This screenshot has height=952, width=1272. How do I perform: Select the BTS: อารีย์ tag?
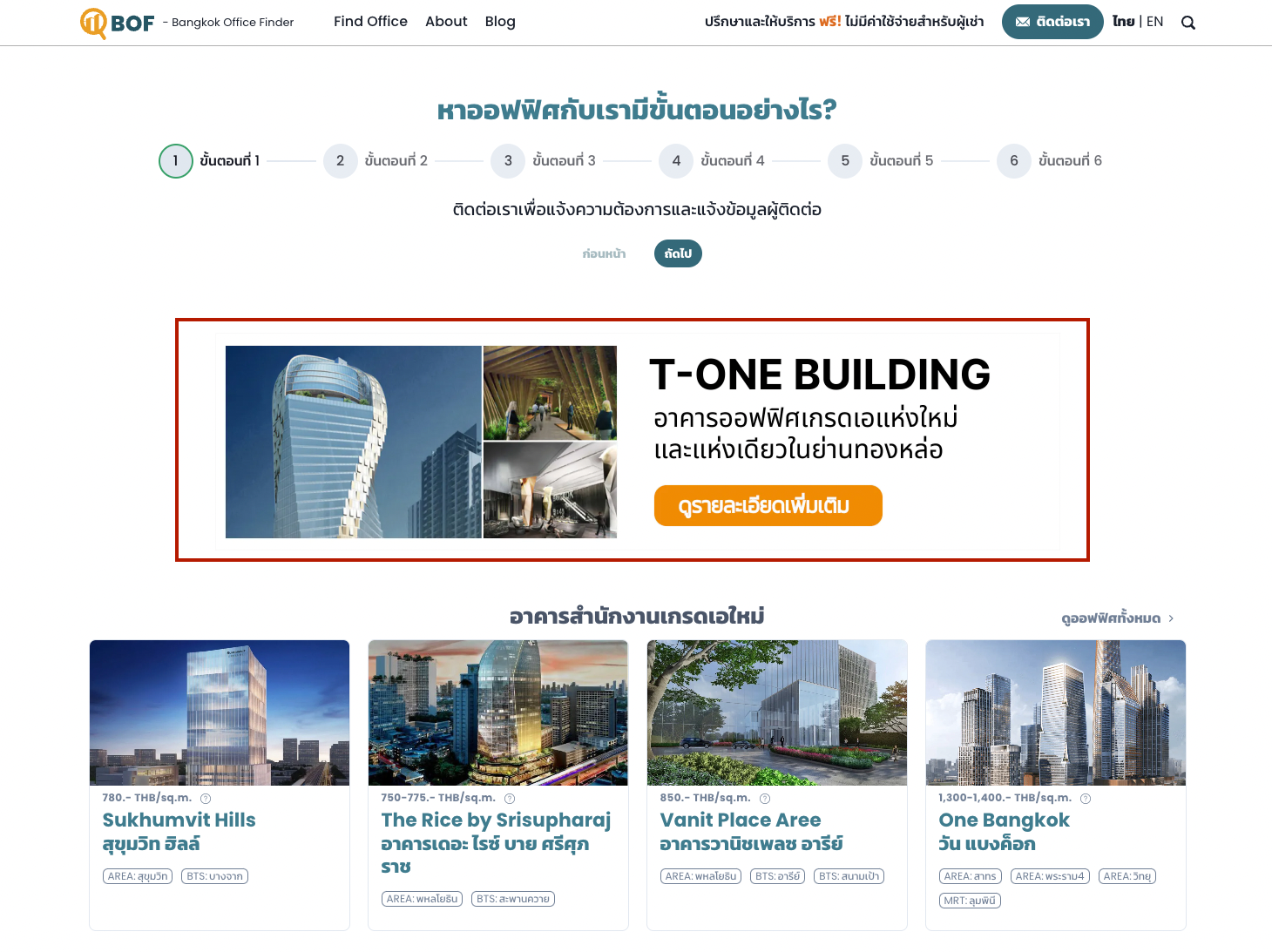coord(777,876)
